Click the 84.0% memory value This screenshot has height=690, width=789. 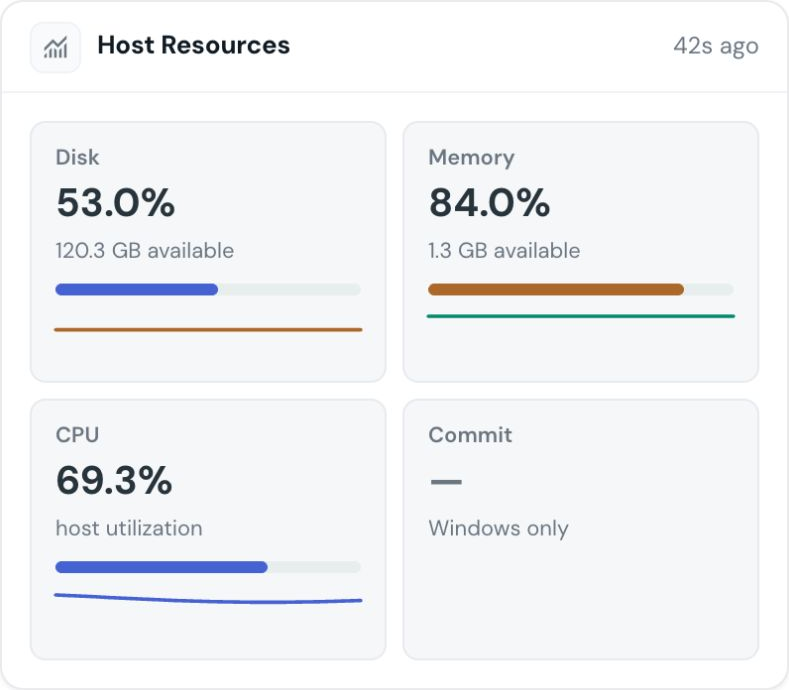489,202
